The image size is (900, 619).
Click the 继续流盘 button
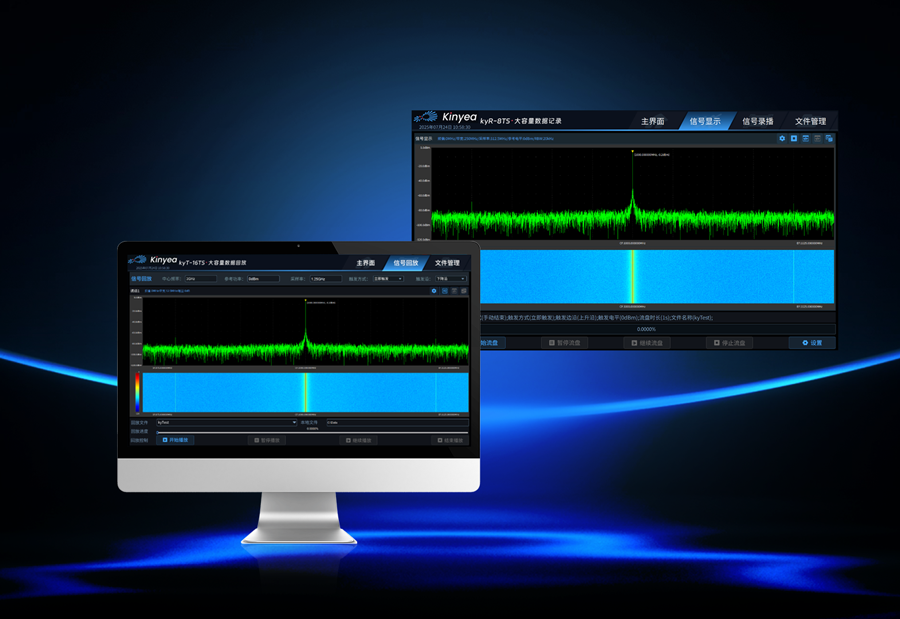(x=647, y=343)
